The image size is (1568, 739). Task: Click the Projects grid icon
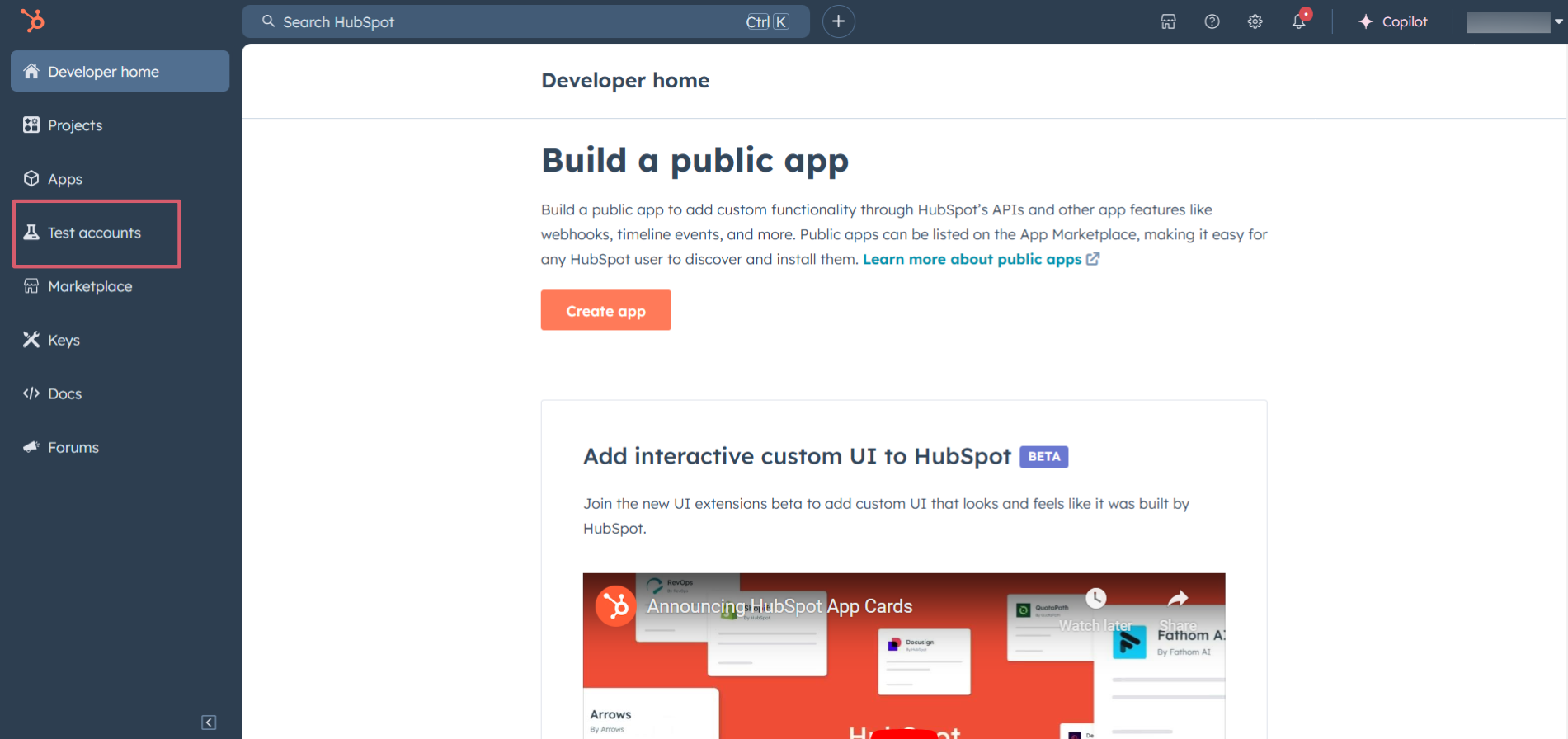click(x=31, y=125)
